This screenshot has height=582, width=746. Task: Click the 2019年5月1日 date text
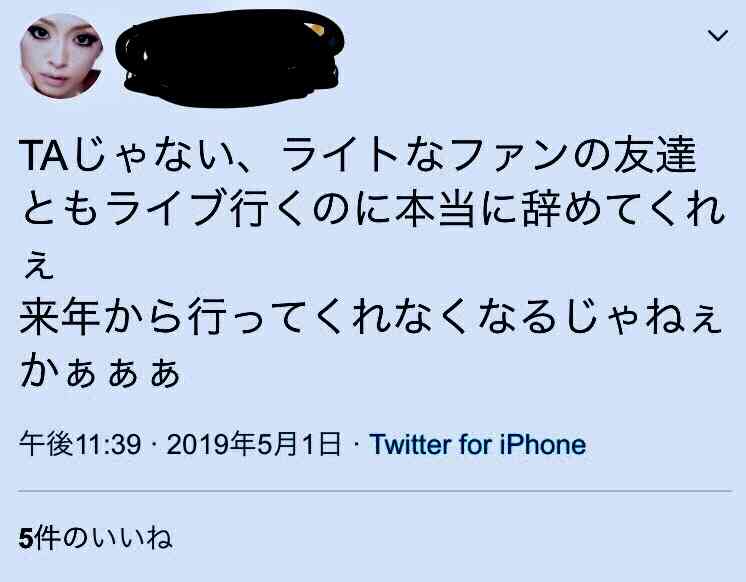pos(254,444)
